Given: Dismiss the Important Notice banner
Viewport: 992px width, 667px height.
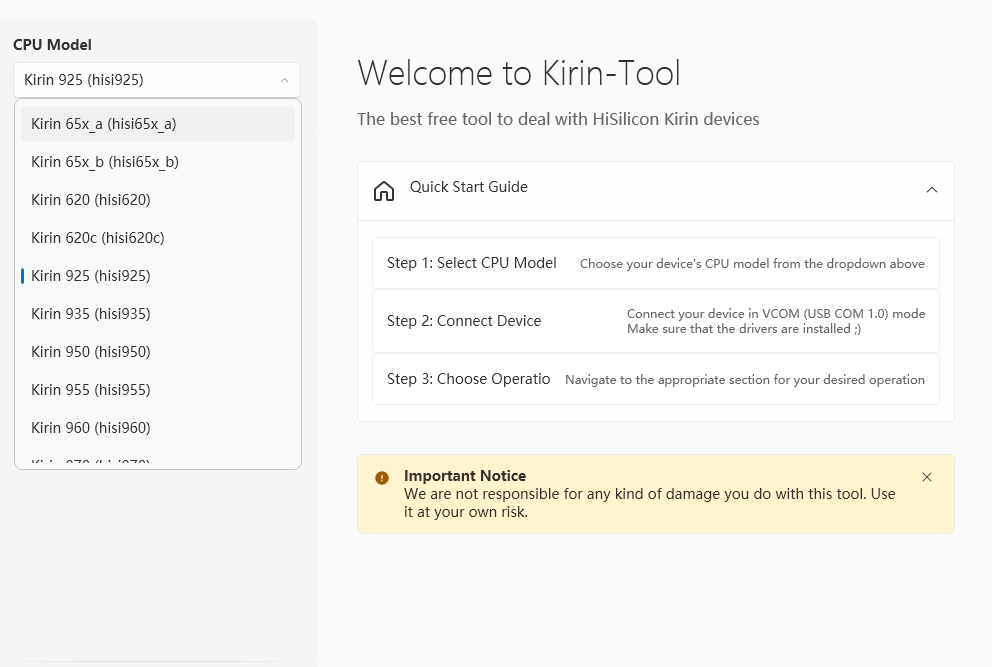Looking at the screenshot, I should point(927,477).
